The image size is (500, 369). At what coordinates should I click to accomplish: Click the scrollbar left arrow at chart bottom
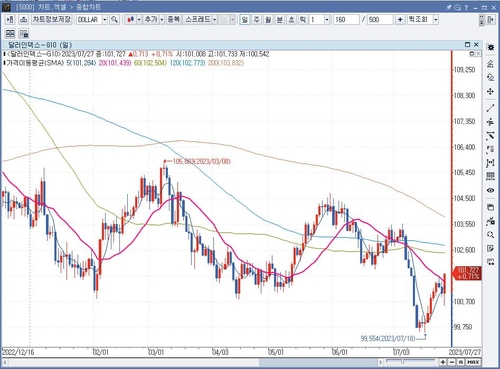(x=5, y=362)
